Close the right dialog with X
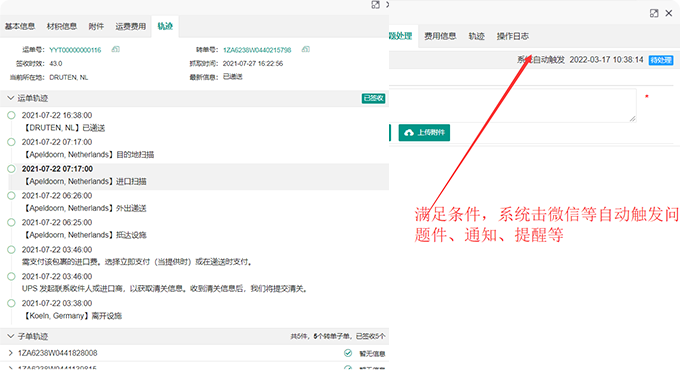The image size is (680, 384). point(669,13)
